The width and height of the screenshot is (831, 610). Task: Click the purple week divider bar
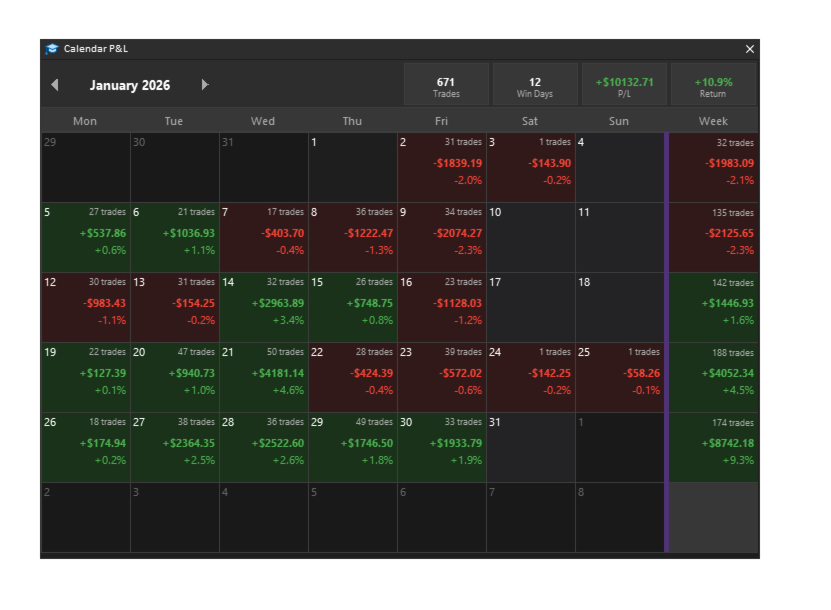pos(666,342)
